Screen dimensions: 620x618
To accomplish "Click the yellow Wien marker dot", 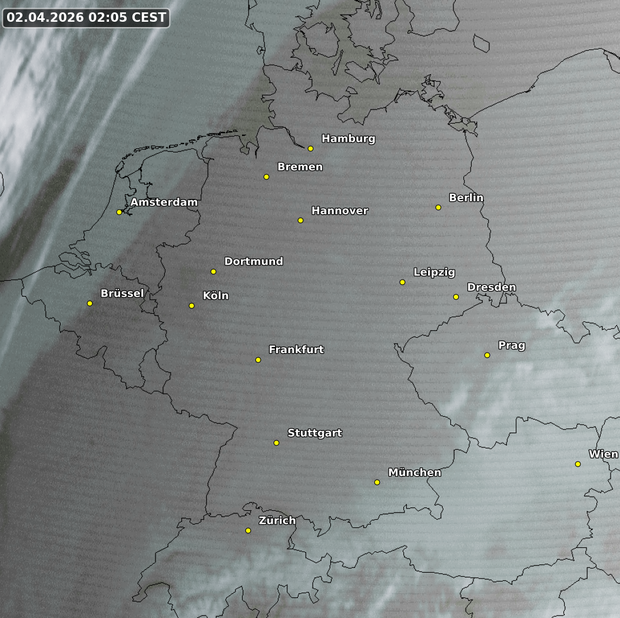I will pyautogui.click(x=578, y=463).
